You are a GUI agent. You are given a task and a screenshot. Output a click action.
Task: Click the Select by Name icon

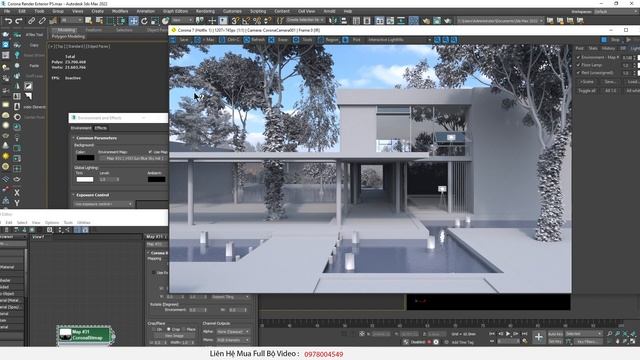click(x=99, y=20)
